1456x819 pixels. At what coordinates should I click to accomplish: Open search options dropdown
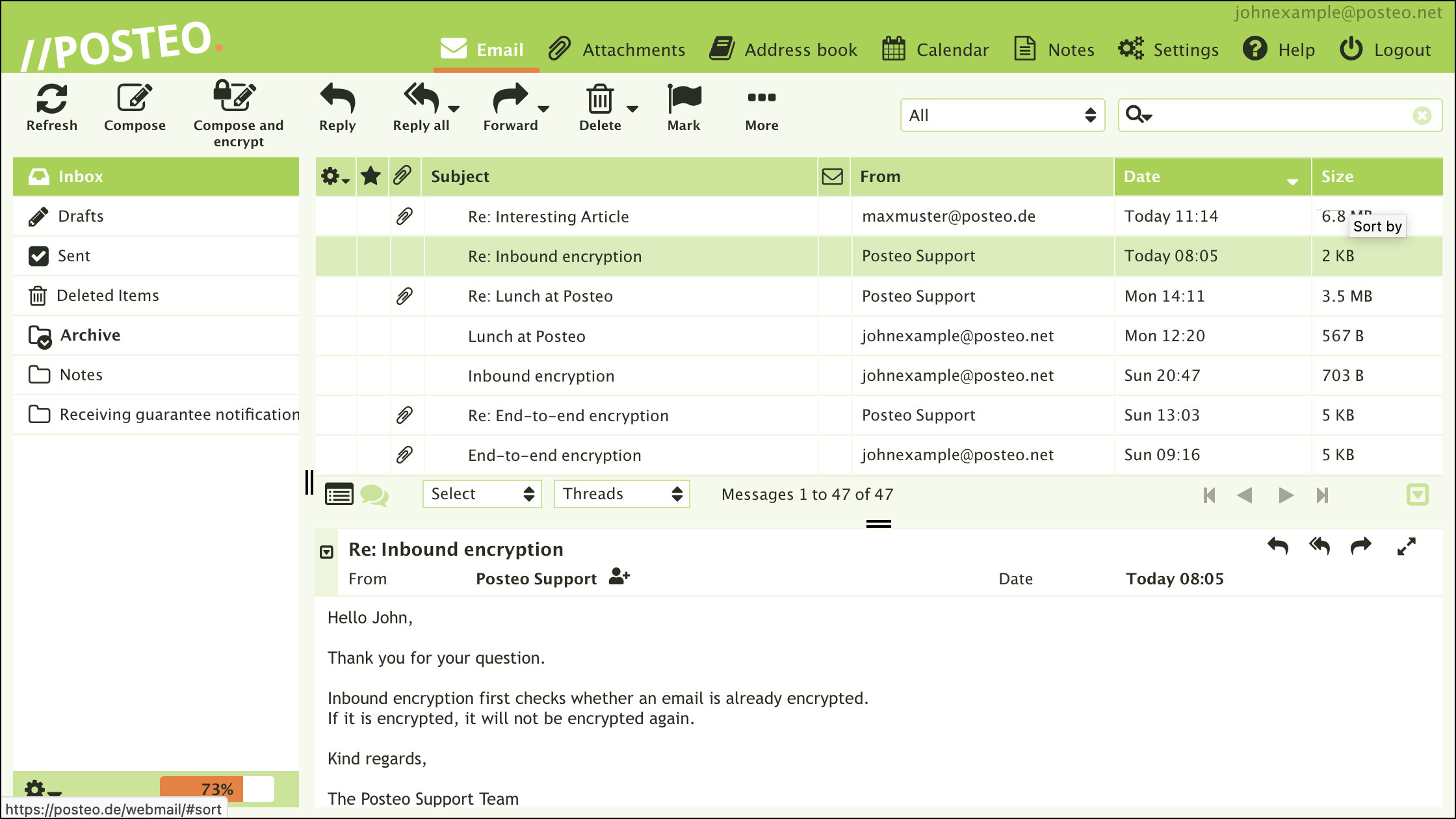click(1139, 115)
